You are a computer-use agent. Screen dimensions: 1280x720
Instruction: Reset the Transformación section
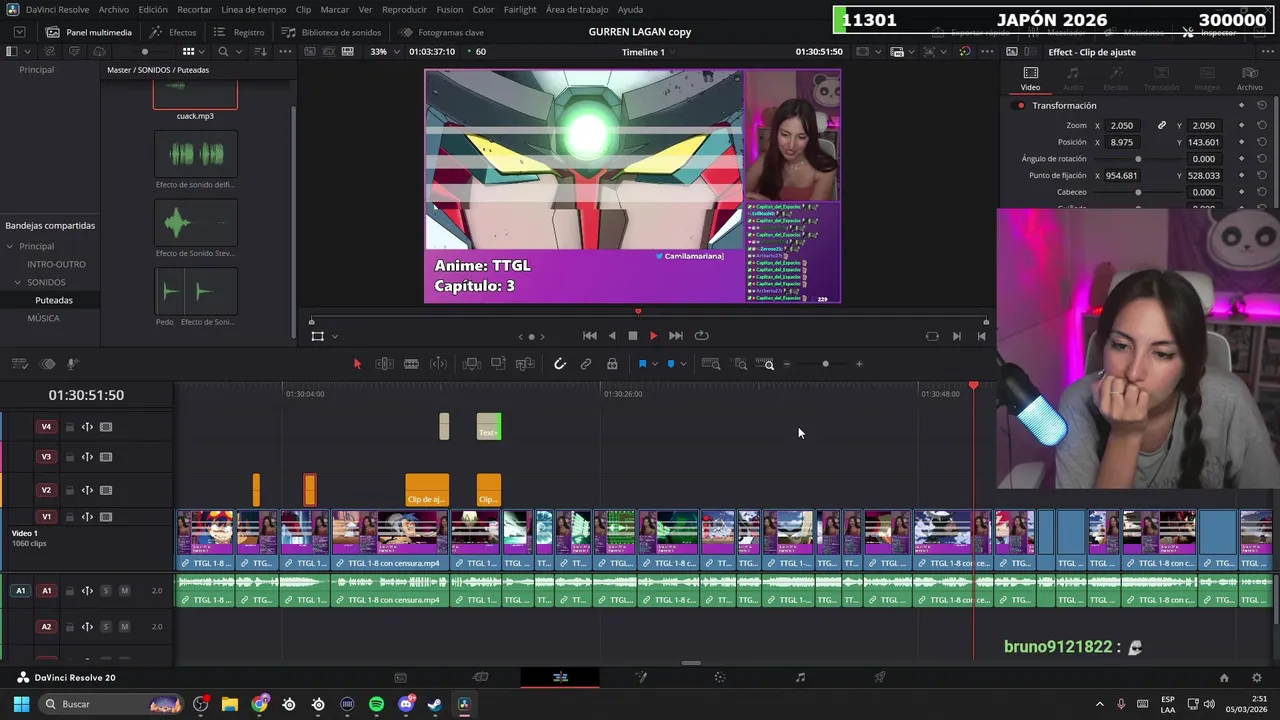tap(1262, 105)
